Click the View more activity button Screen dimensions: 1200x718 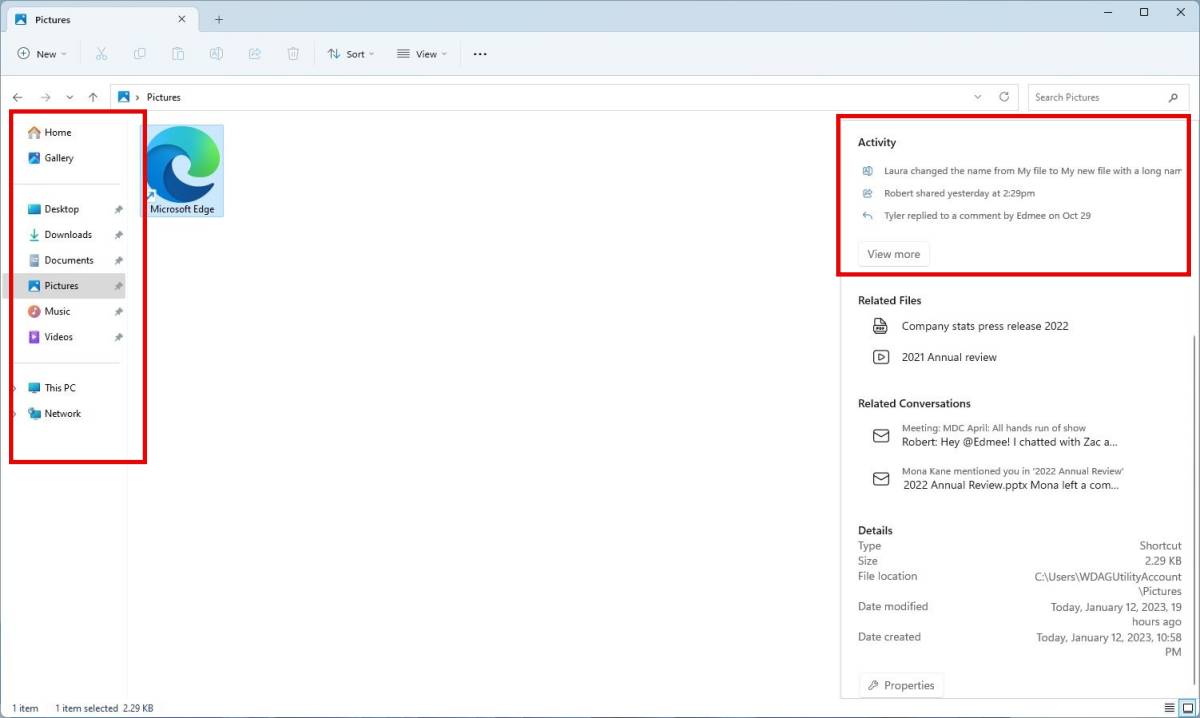coord(893,254)
